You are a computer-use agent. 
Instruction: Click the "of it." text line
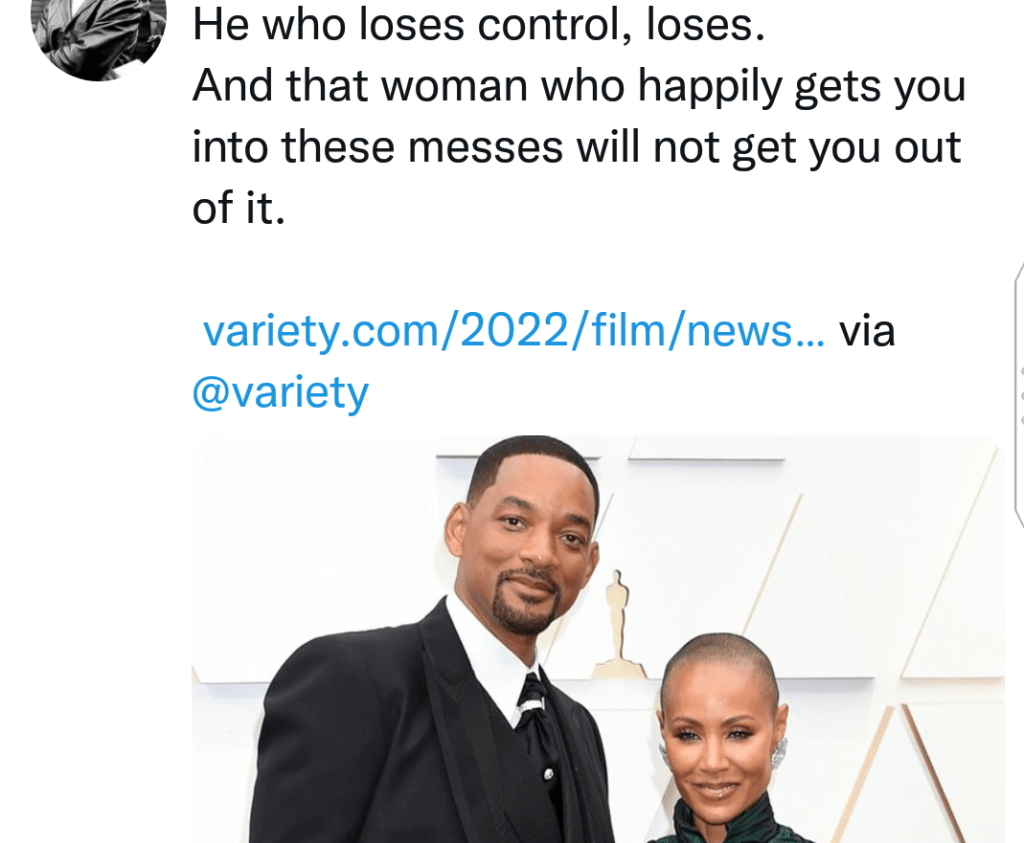pos(239,208)
